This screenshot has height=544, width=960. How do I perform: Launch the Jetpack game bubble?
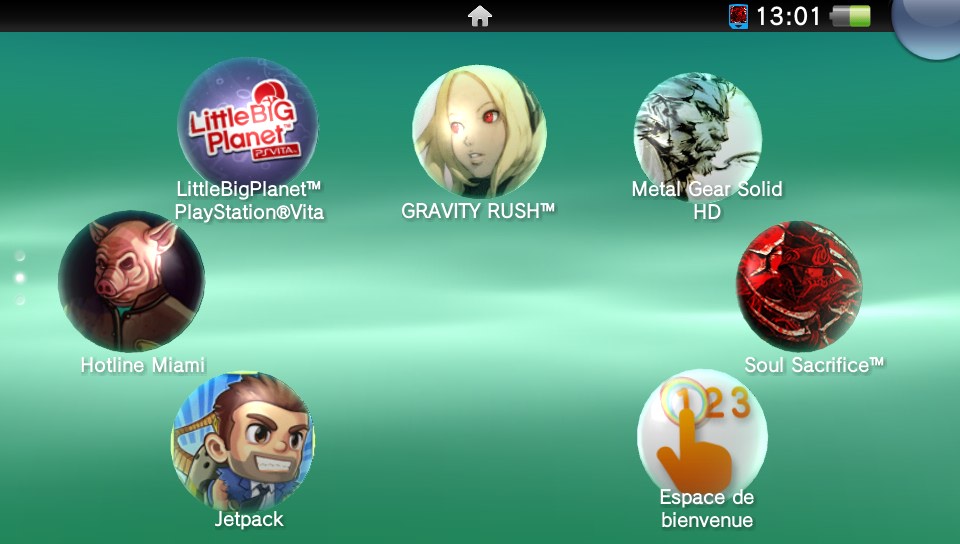click(242, 441)
